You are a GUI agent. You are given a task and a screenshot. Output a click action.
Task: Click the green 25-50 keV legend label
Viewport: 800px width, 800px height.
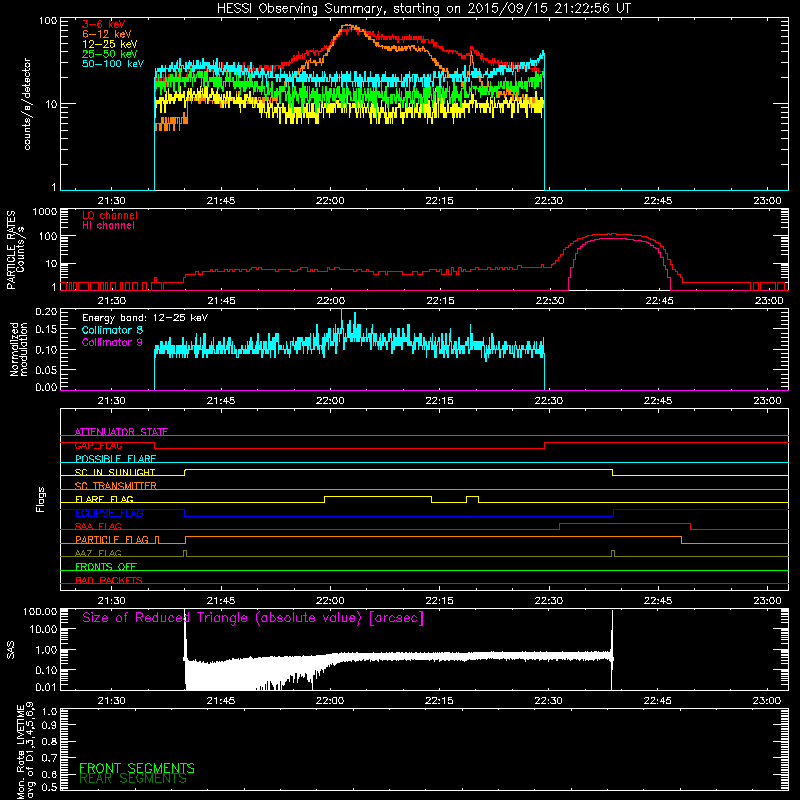pyautogui.click(x=110, y=54)
